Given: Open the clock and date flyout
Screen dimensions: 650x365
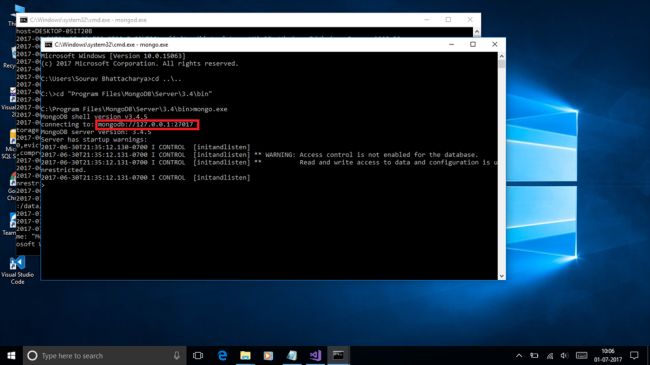Looking at the screenshot, I should [x=608, y=355].
